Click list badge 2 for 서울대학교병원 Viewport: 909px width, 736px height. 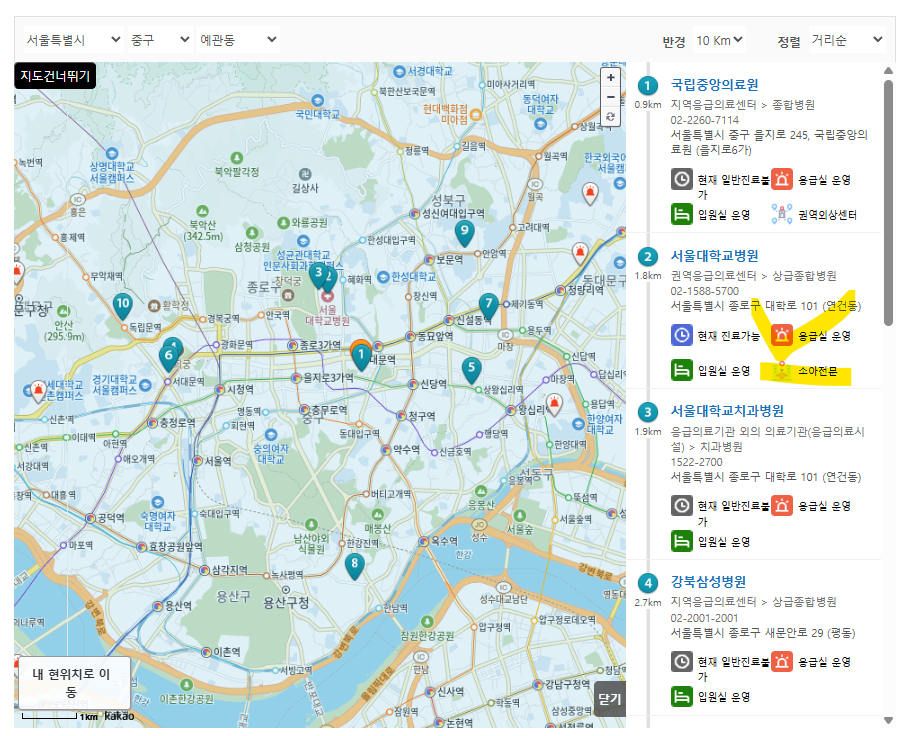(648, 257)
